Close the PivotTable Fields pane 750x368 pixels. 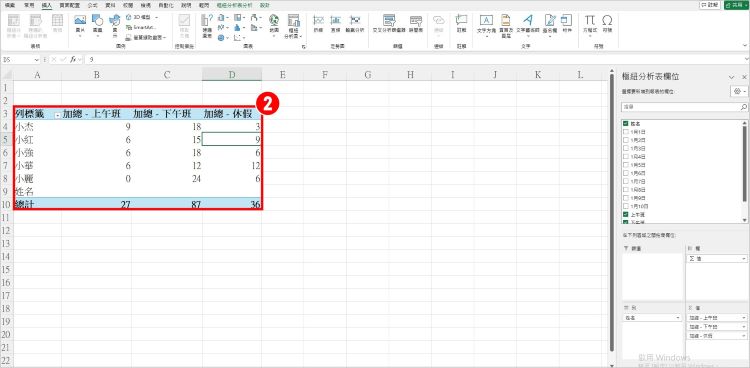point(744,77)
